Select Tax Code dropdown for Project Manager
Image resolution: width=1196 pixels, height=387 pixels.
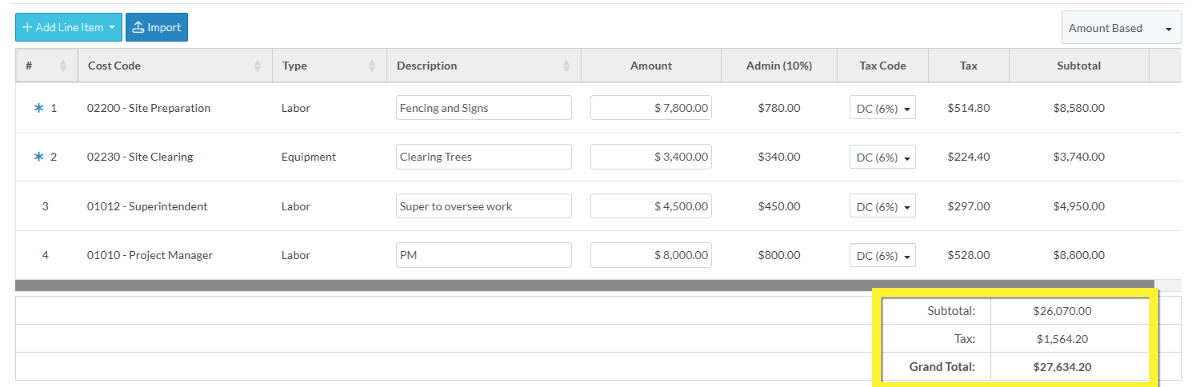(x=883, y=255)
